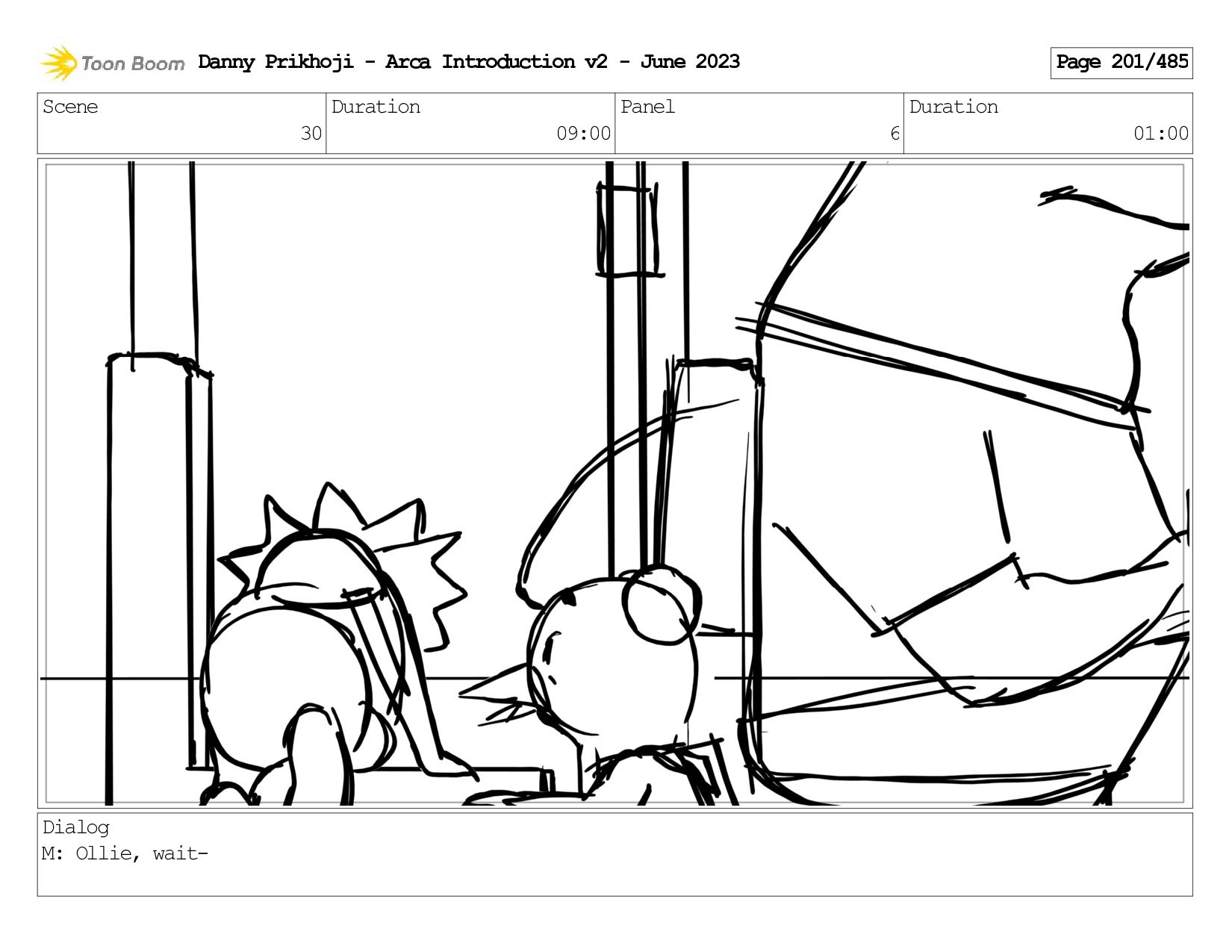Click the 'Dialog' label
The image size is (1232, 952).
[76, 827]
